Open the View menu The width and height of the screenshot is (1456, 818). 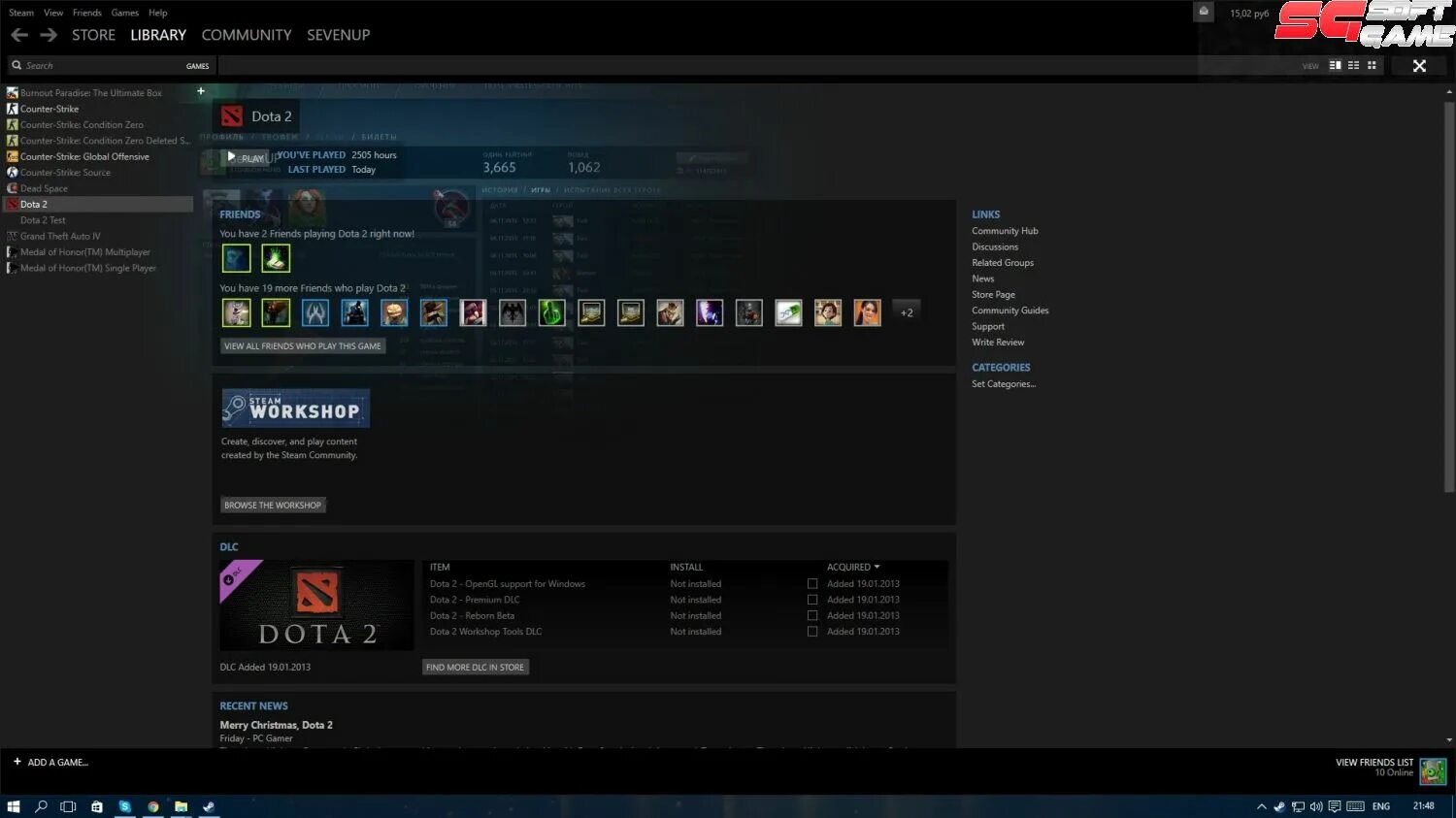pos(53,13)
